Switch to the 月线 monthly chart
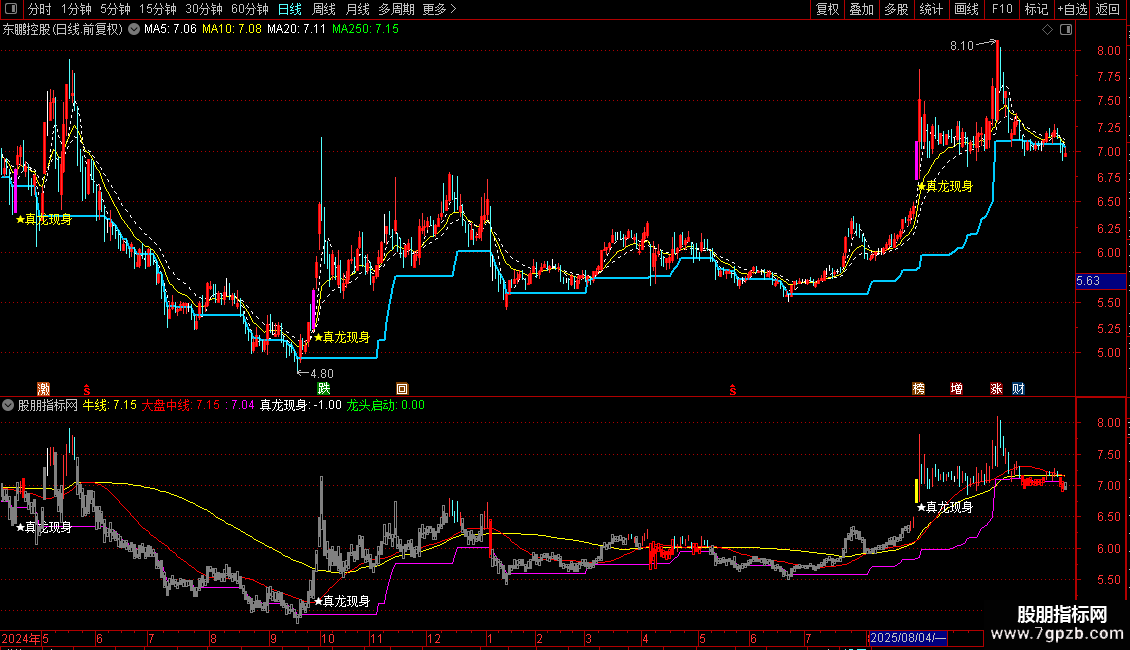 (x=357, y=9)
